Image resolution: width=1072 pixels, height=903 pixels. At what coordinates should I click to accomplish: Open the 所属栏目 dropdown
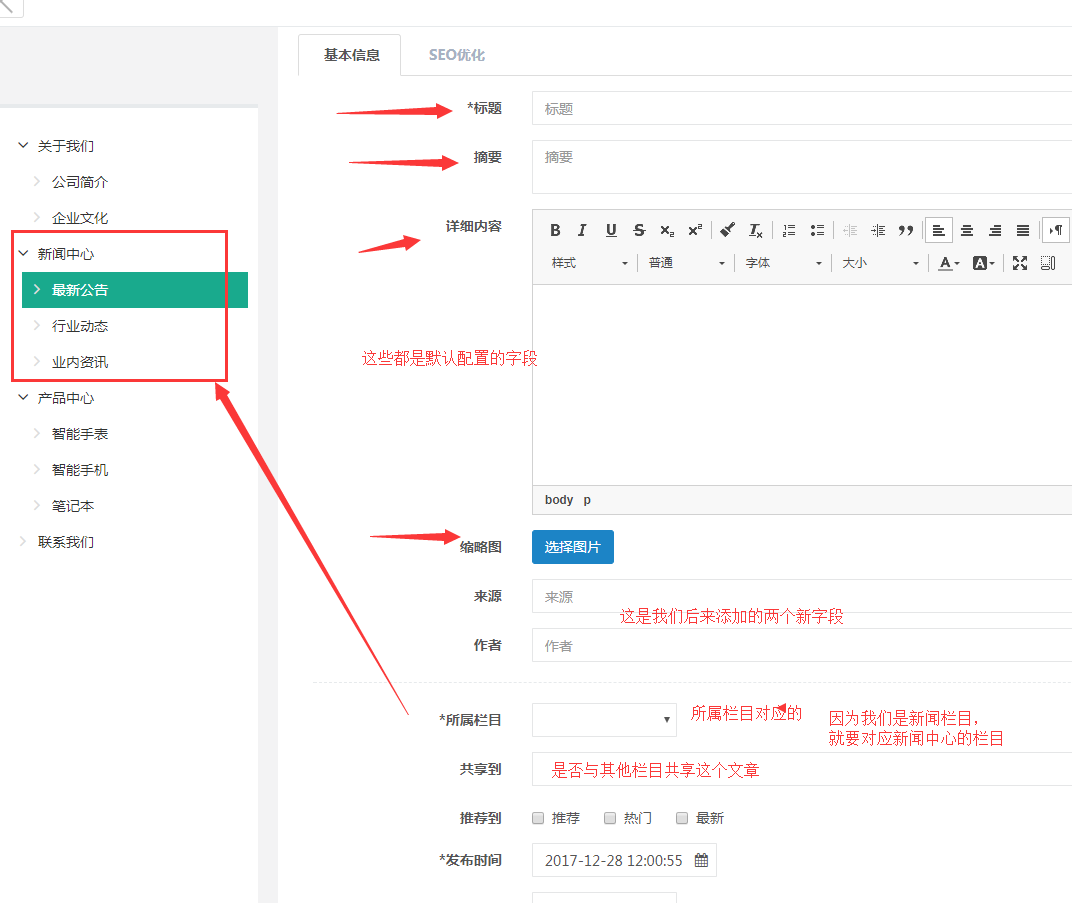pyautogui.click(x=604, y=719)
